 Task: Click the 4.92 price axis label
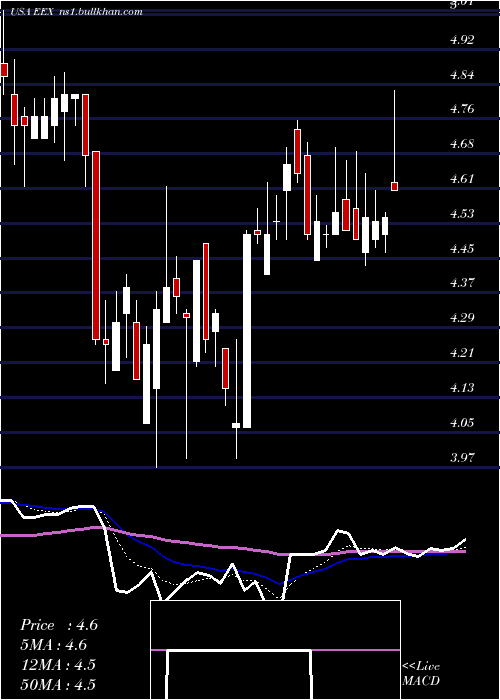coord(462,40)
